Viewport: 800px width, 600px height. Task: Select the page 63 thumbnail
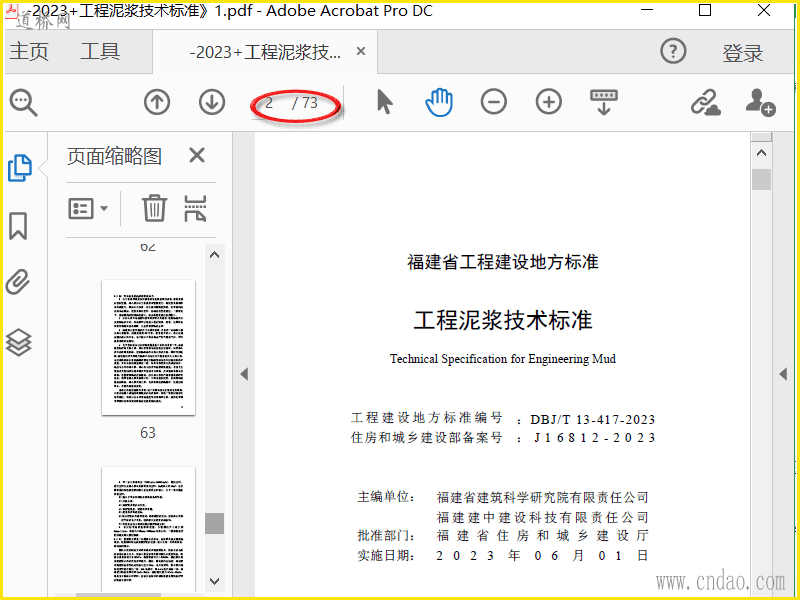tap(148, 347)
